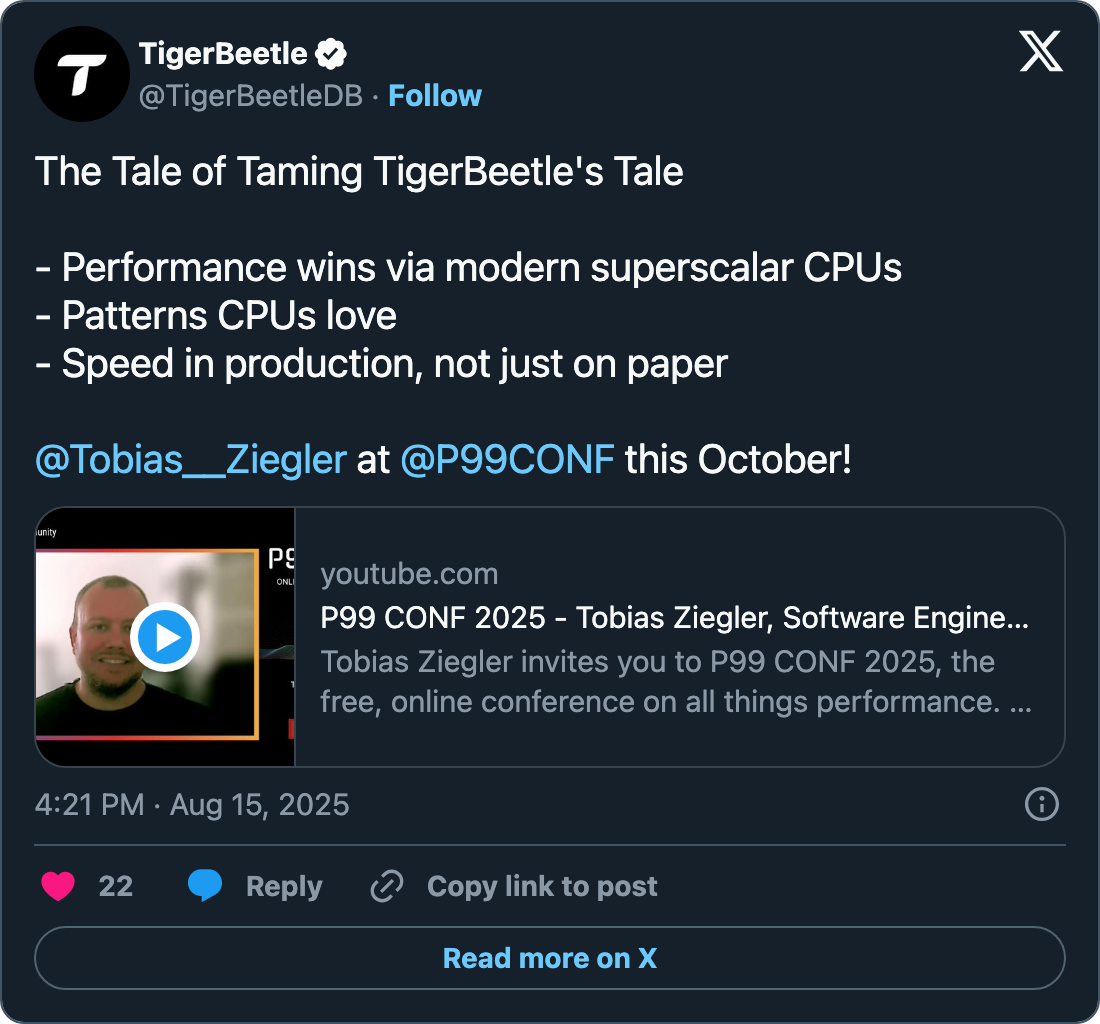Click the youtube.com domain label

pos(409,574)
